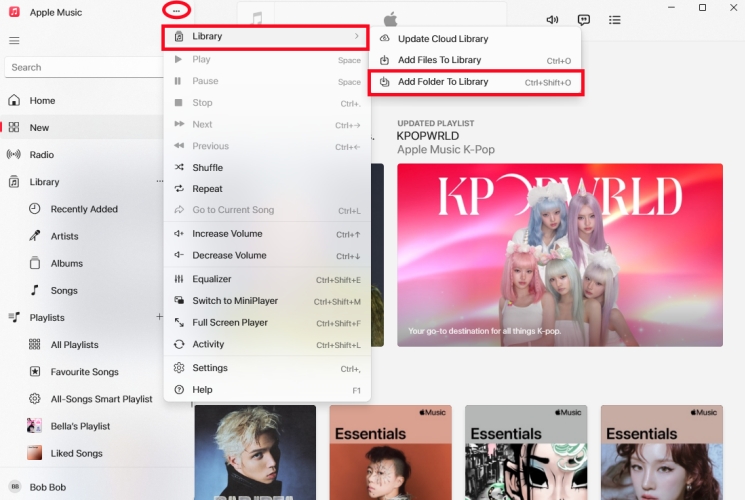Select the Previous menu item
This screenshot has width=745, height=500.
tap(267, 146)
